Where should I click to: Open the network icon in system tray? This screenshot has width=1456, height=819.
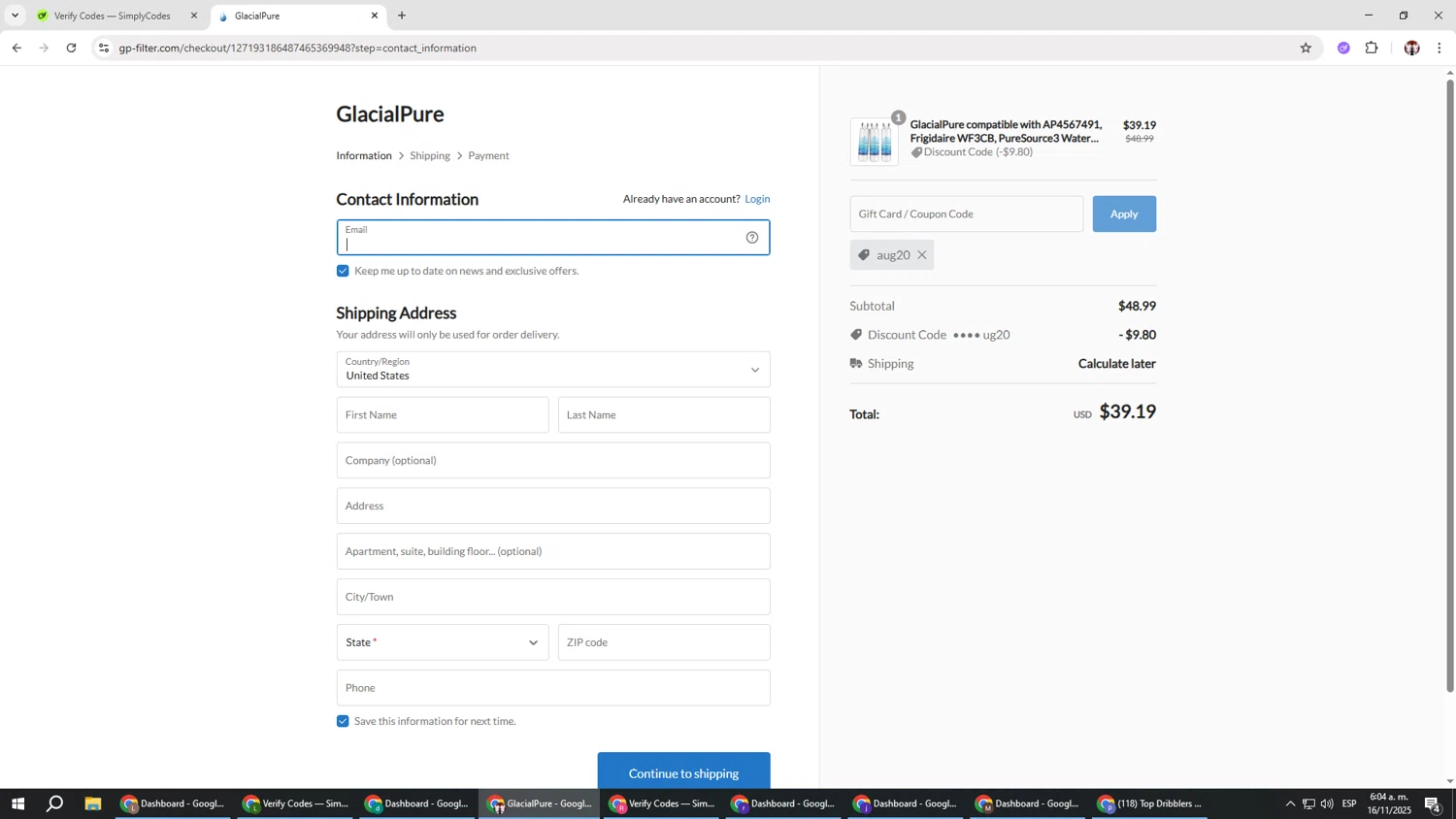[x=1308, y=803]
